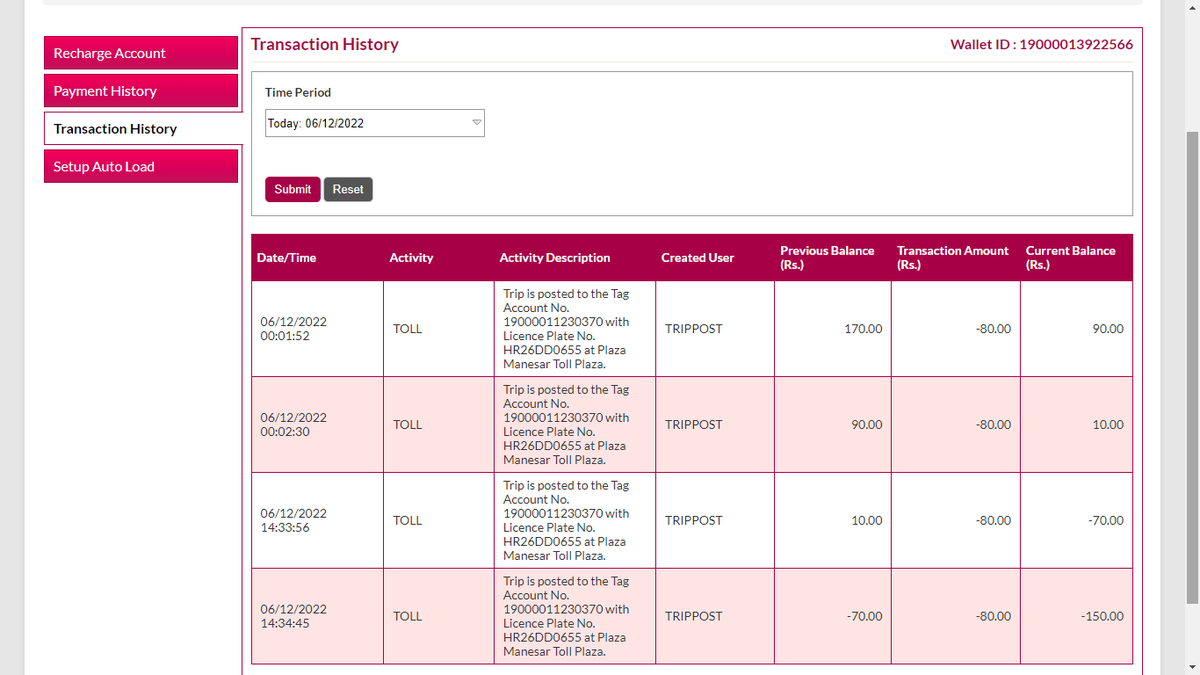
Task: Click TRIPPOST in the 00:02:30 row
Action: coord(693,425)
